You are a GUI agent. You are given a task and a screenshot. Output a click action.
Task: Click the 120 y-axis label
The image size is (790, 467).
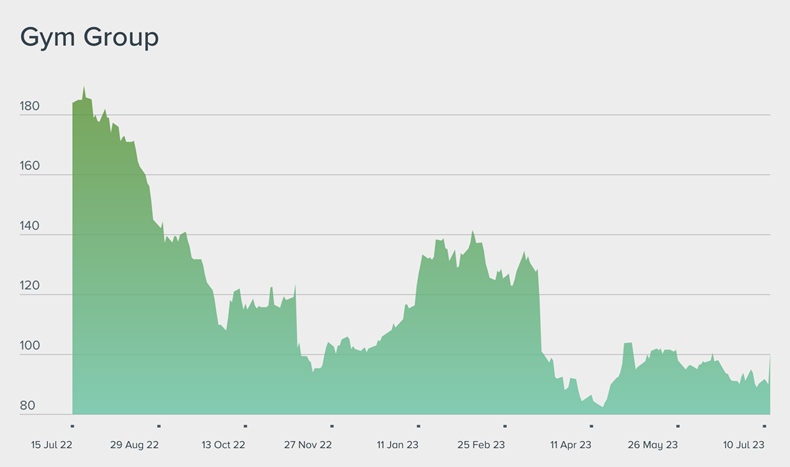tap(30, 286)
